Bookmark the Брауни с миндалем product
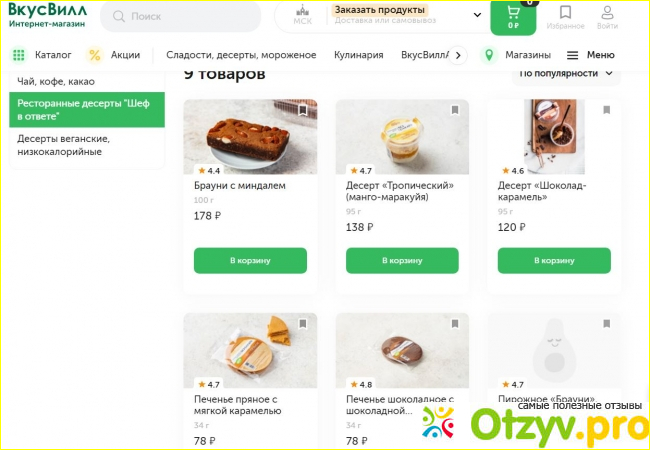This screenshot has height=450, width=650. [x=303, y=111]
